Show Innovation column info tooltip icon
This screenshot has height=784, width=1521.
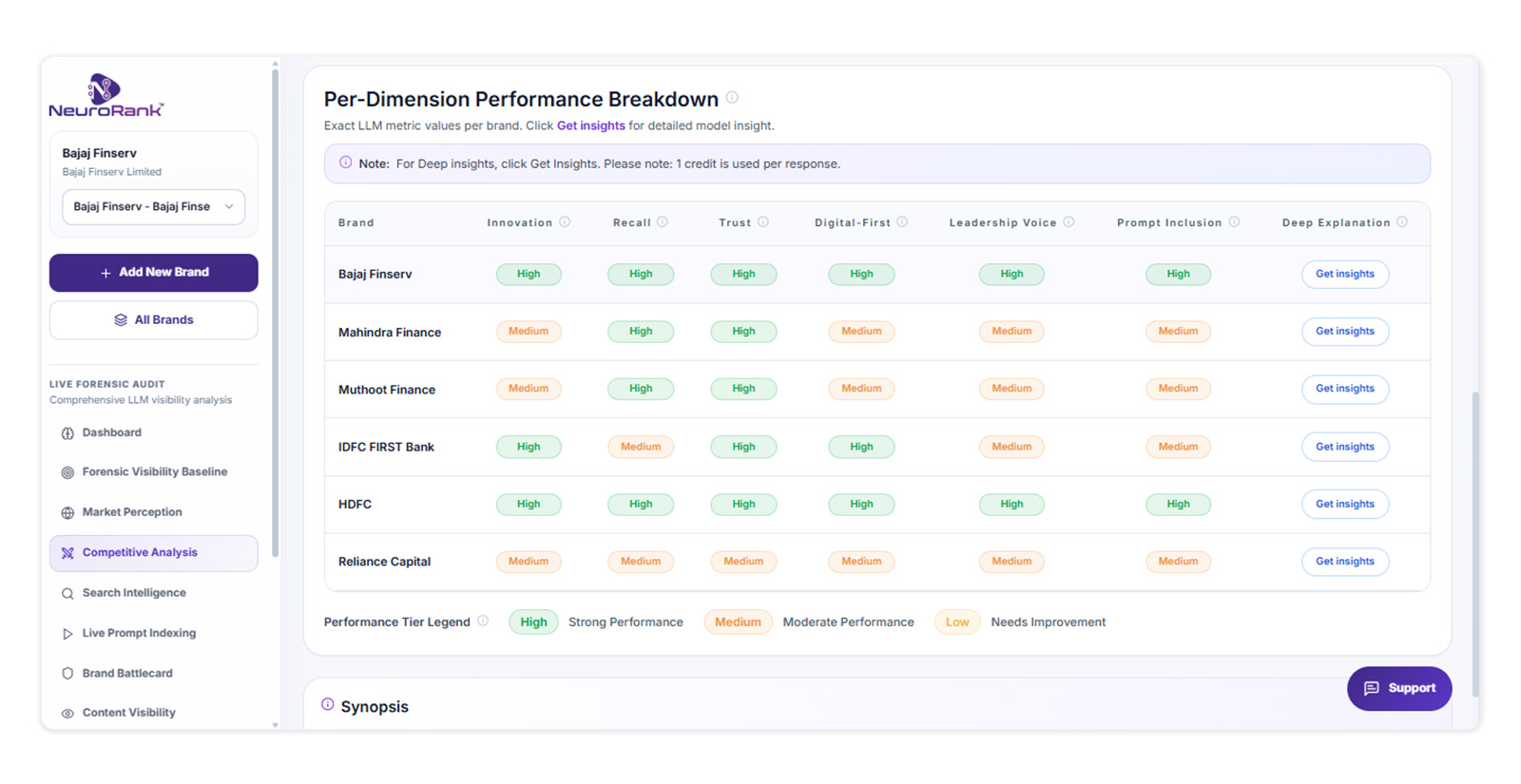565,222
